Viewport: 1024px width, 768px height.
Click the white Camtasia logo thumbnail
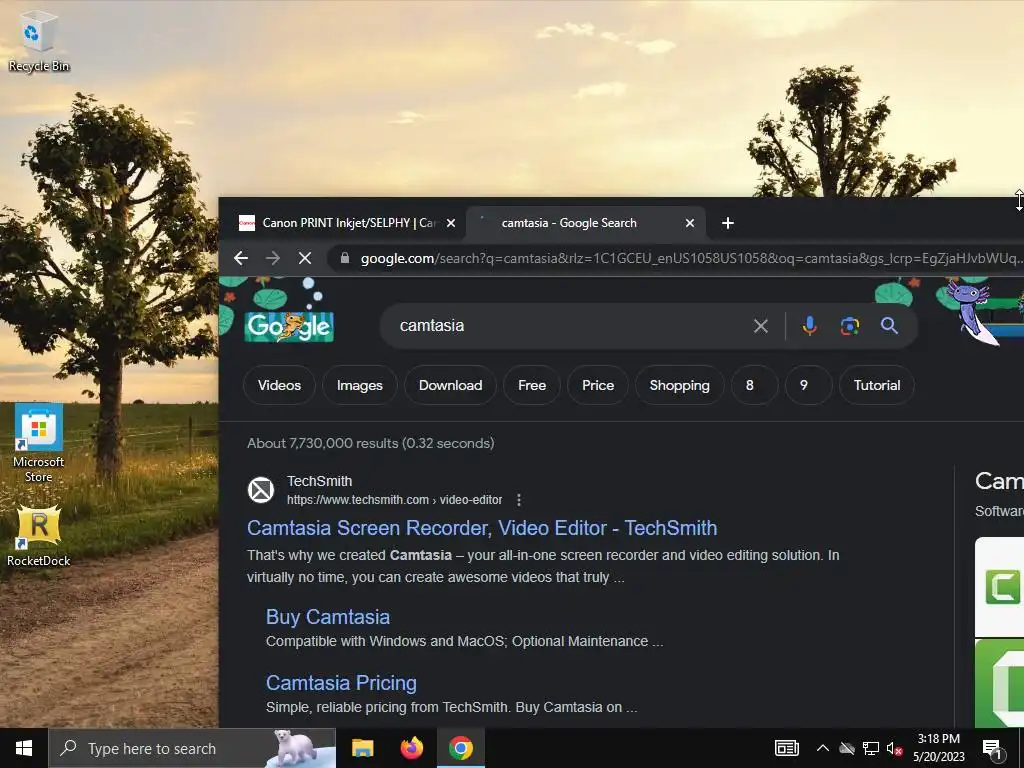click(999, 586)
